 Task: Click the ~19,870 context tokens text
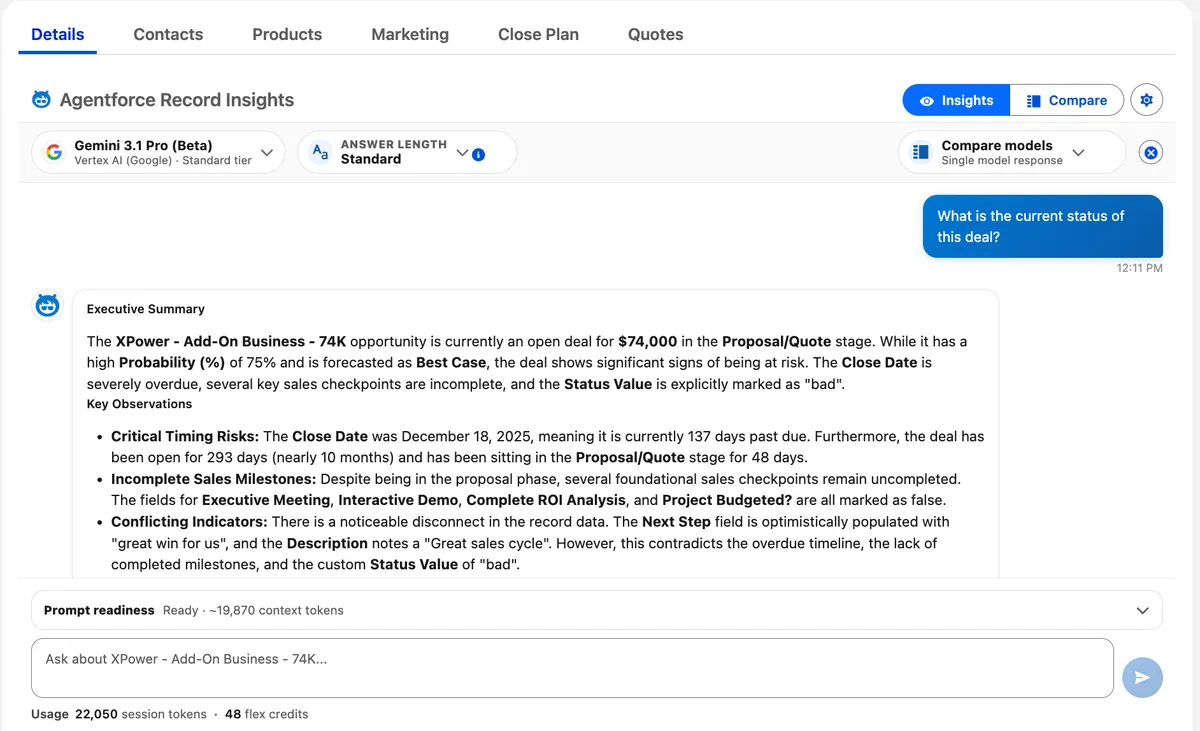(x=276, y=610)
